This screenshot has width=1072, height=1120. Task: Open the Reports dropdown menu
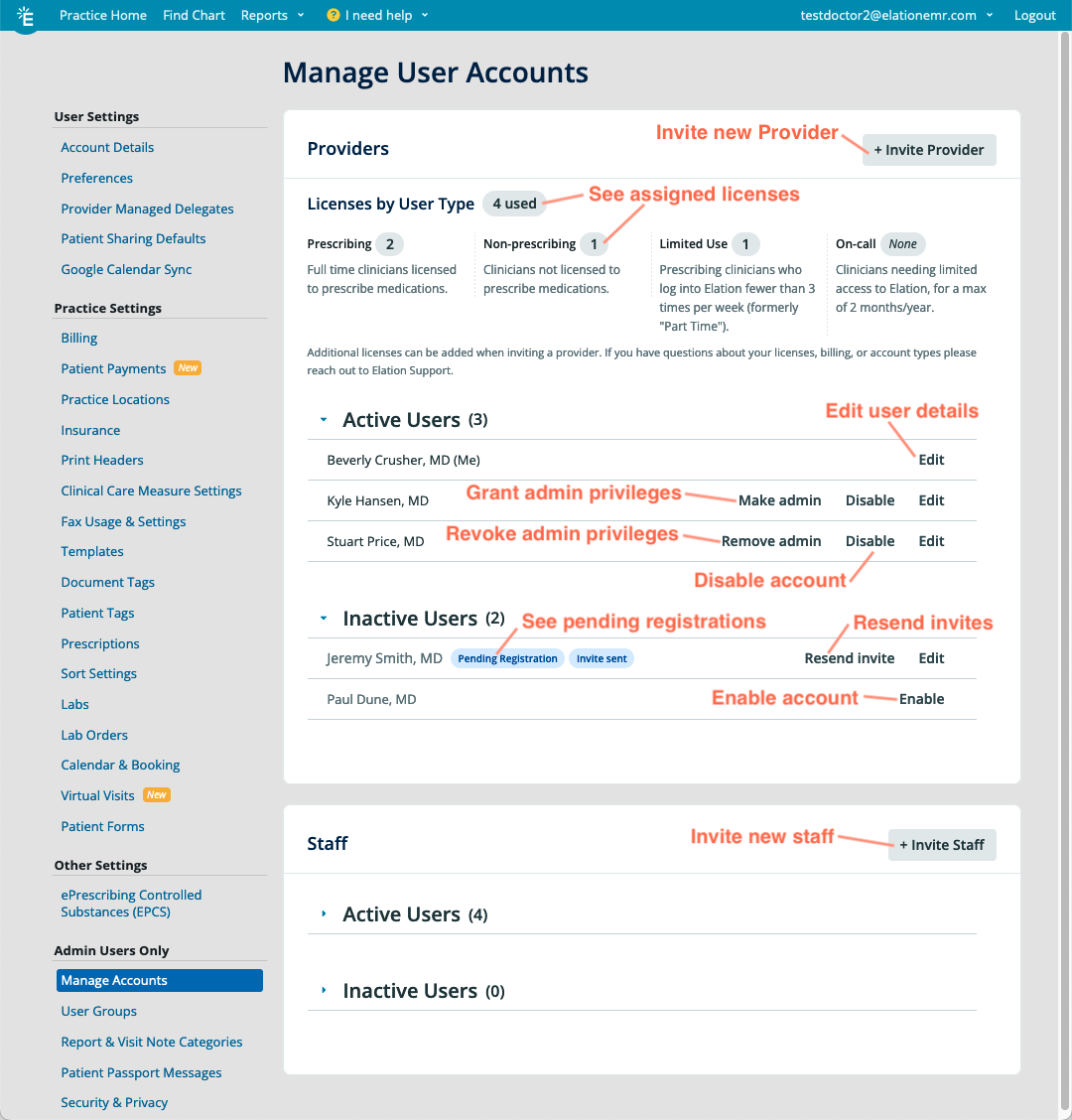point(272,15)
